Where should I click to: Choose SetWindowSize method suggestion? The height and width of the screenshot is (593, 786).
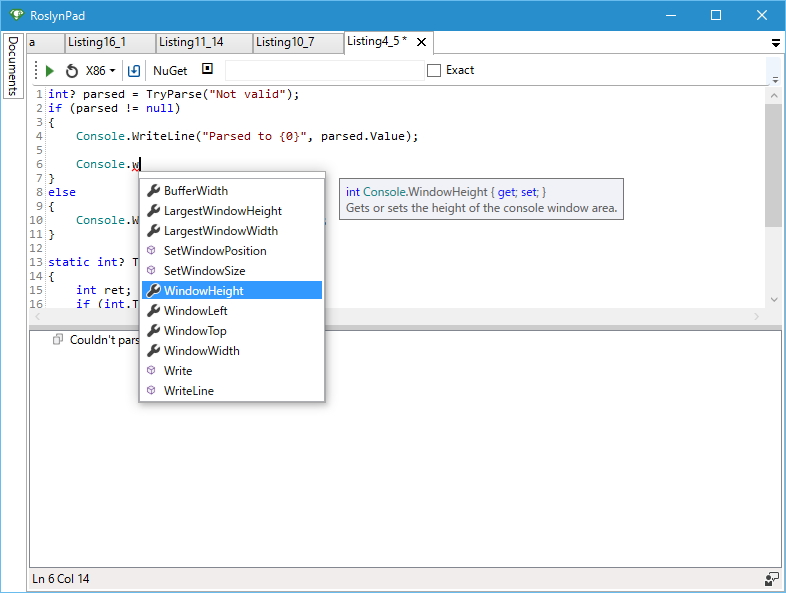tap(232, 271)
